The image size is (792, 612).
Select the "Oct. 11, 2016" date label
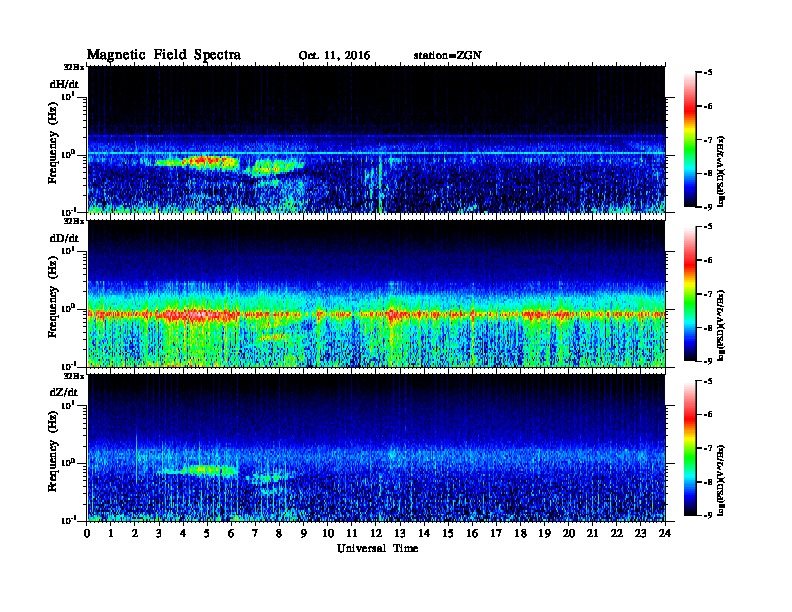[334, 56]
